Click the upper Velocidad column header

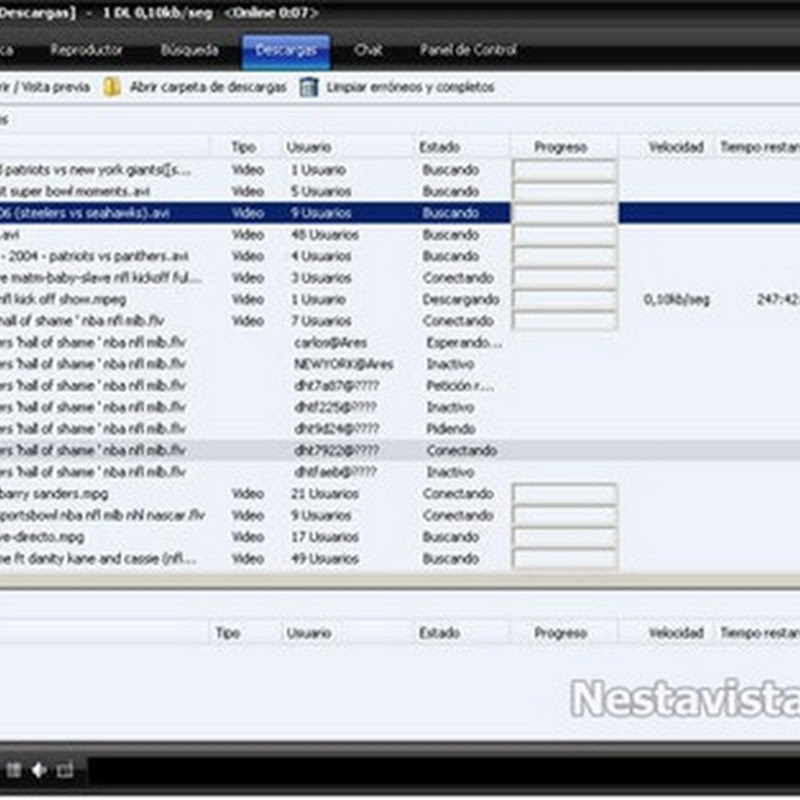pyautogui.click(x=676, y=147)
